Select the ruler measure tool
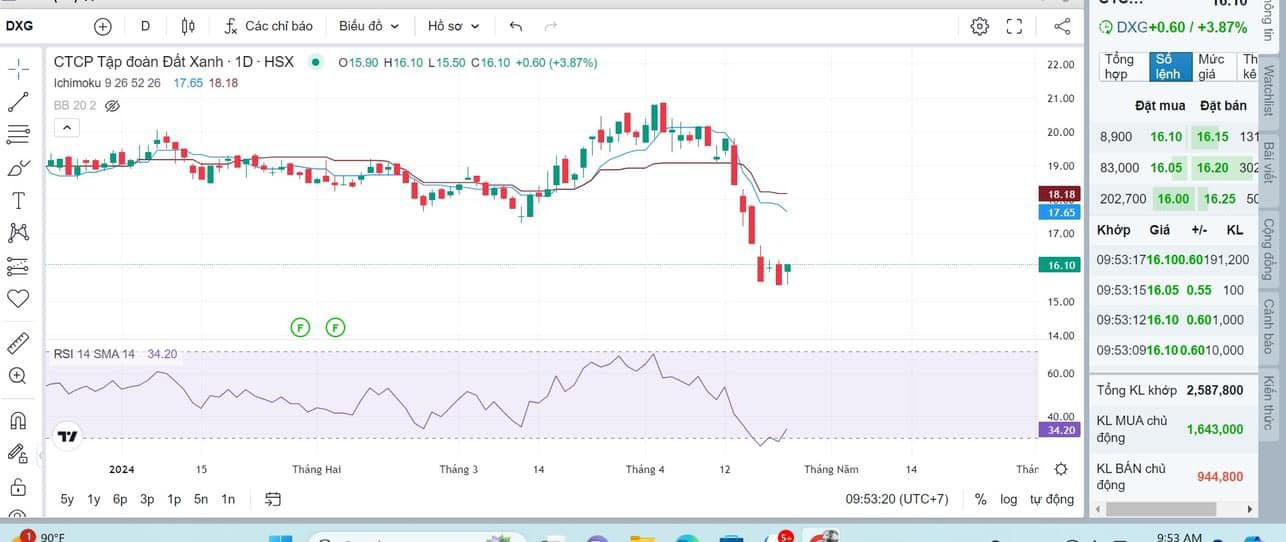 (18, 343)
